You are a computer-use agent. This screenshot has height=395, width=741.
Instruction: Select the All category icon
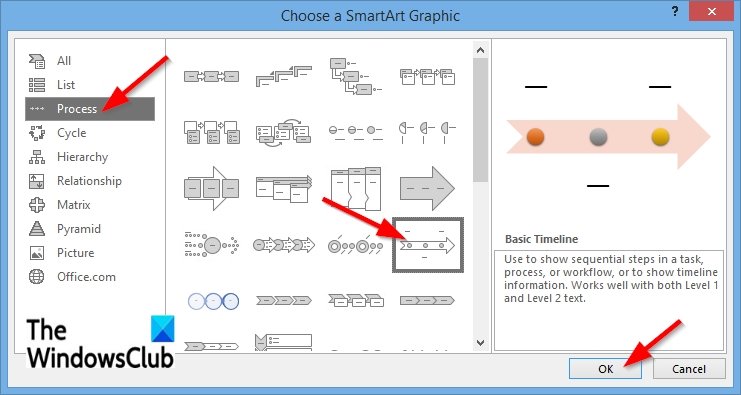tap(37, 60)
